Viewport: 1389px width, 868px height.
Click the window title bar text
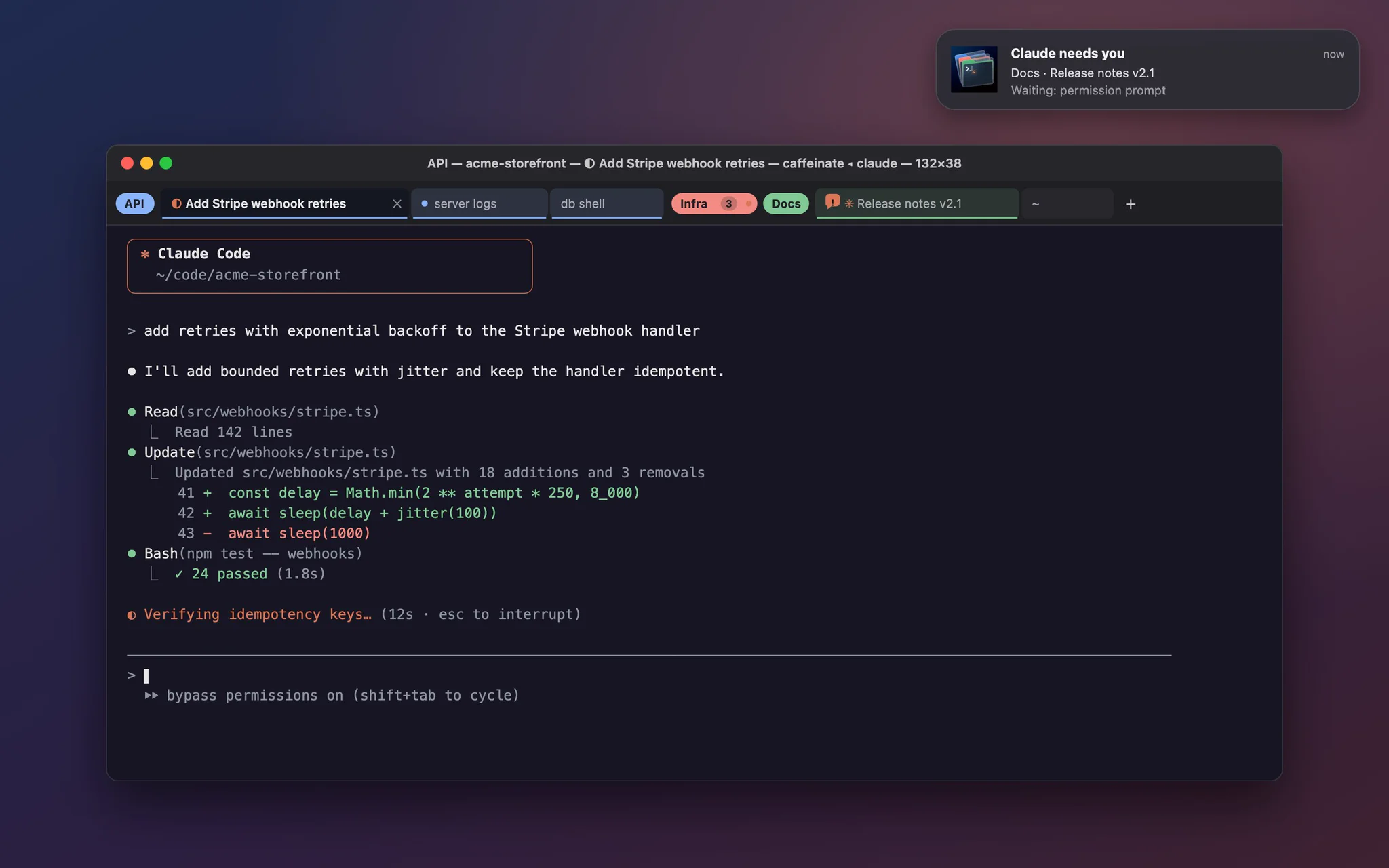[x=694, y=163]
